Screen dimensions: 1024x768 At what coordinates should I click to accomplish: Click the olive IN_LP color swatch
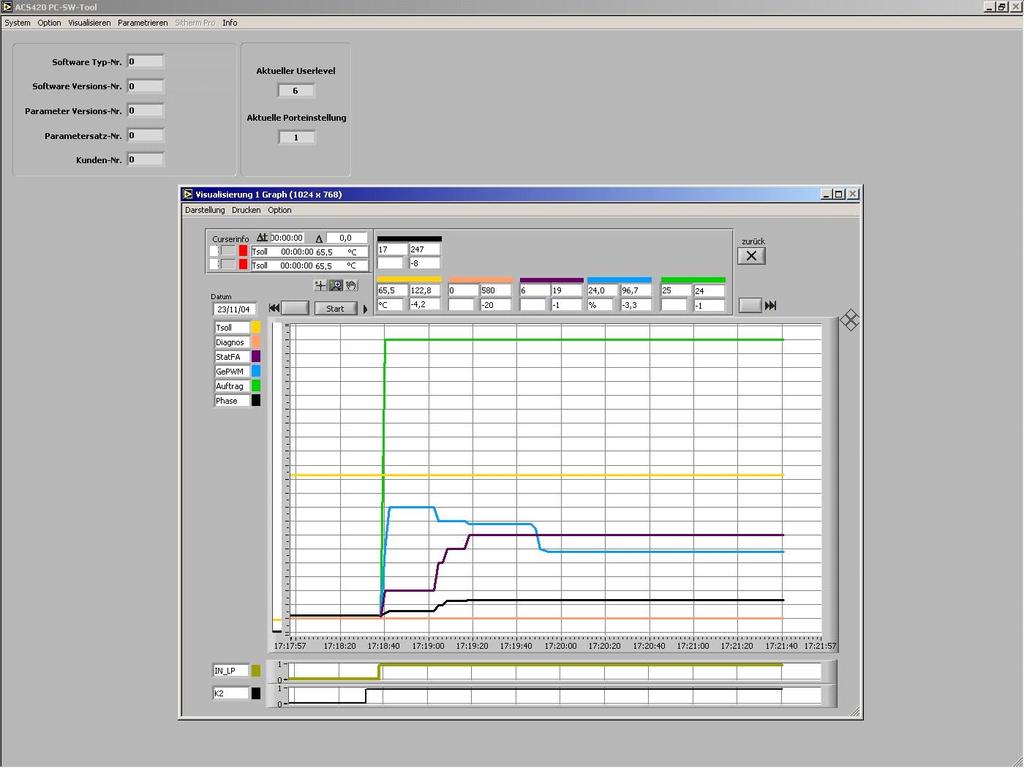(256, 671)
